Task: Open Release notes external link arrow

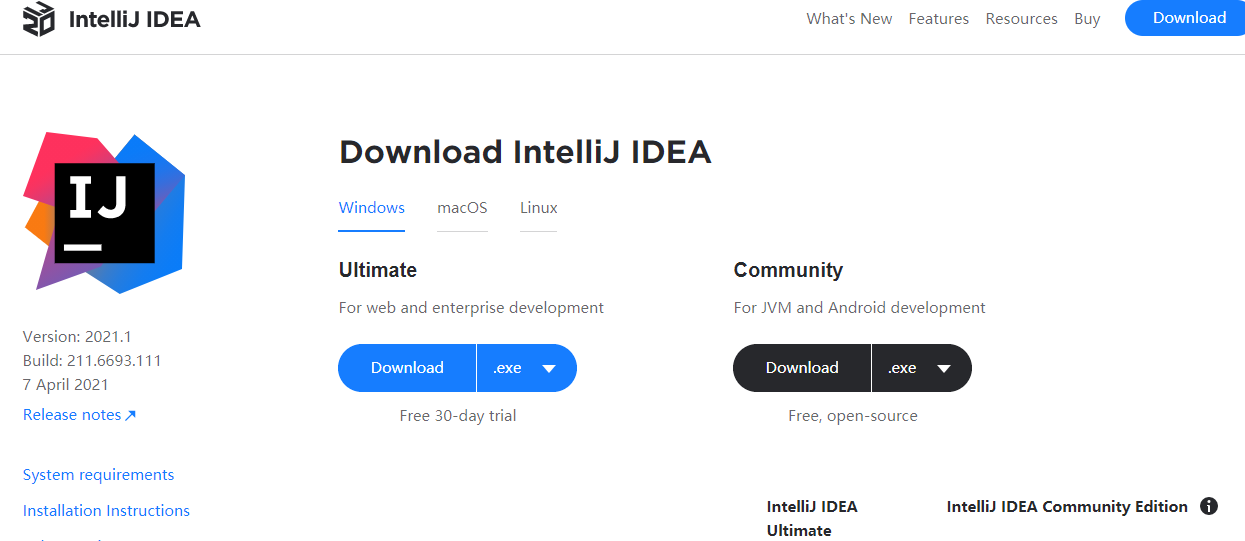Action: pyautogui.click(x=130, y=415)
